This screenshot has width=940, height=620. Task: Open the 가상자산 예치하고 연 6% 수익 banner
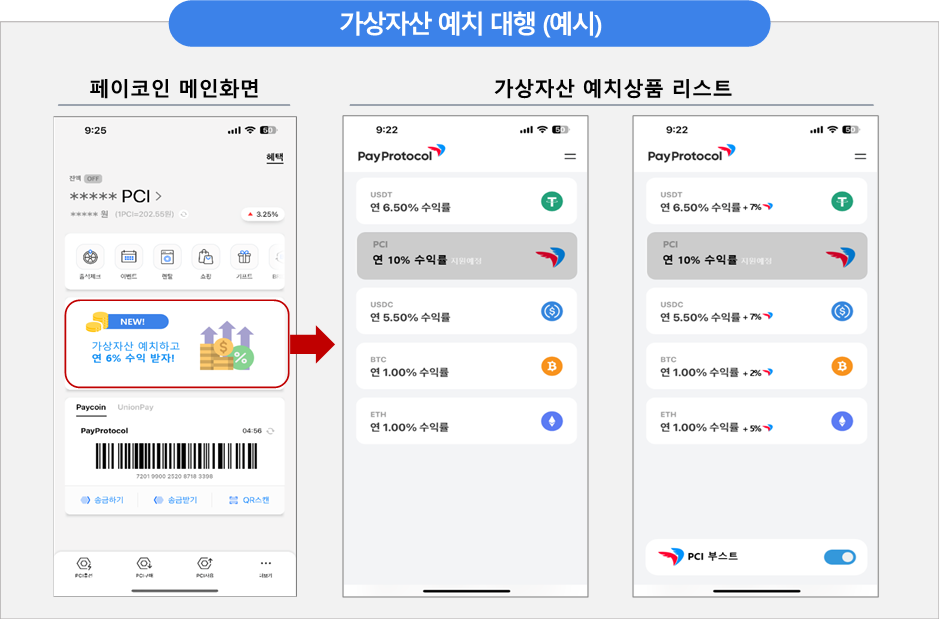pyautogui.click(x=177, y=344)
